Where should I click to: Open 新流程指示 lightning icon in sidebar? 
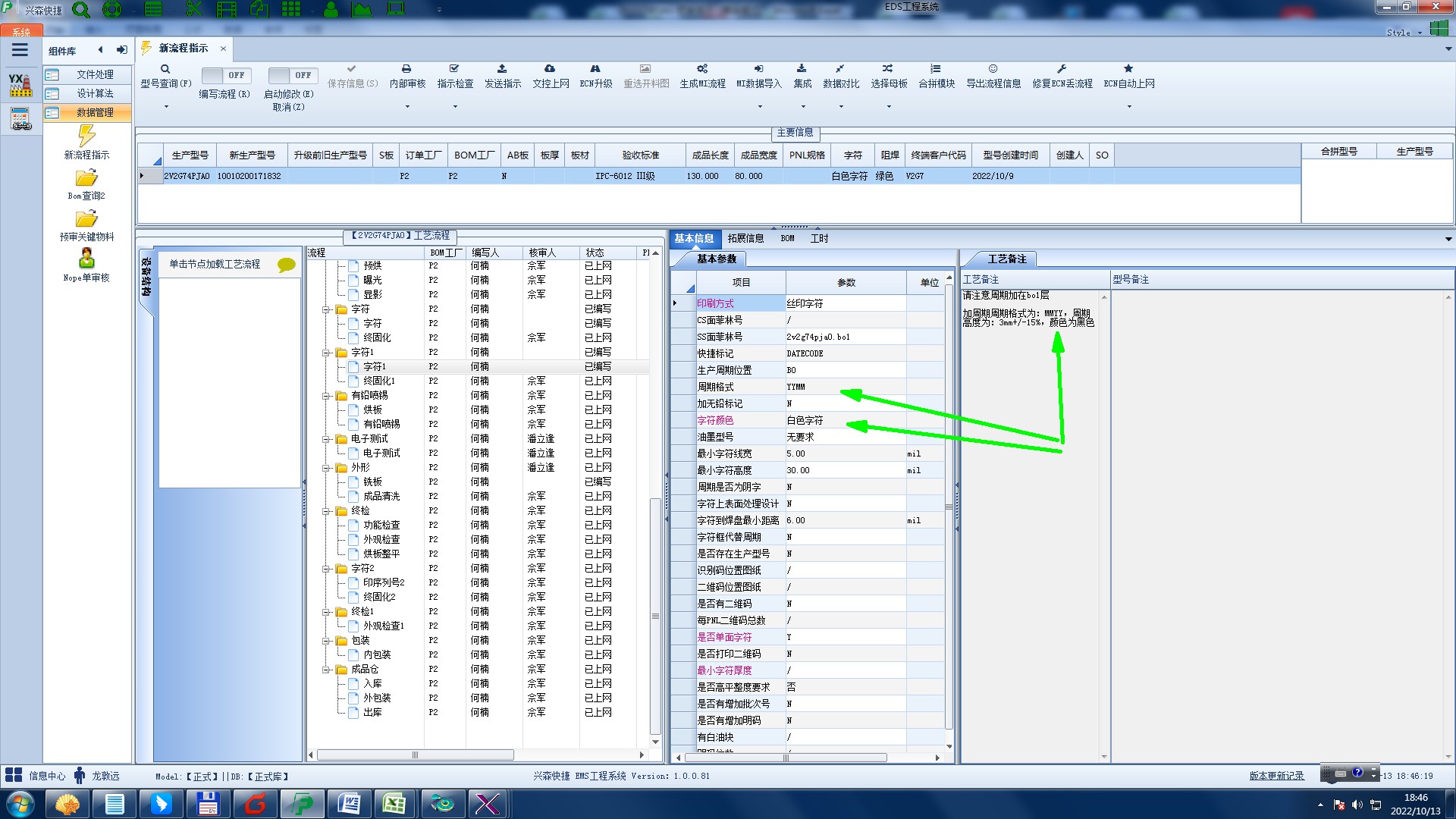point(86,136)
